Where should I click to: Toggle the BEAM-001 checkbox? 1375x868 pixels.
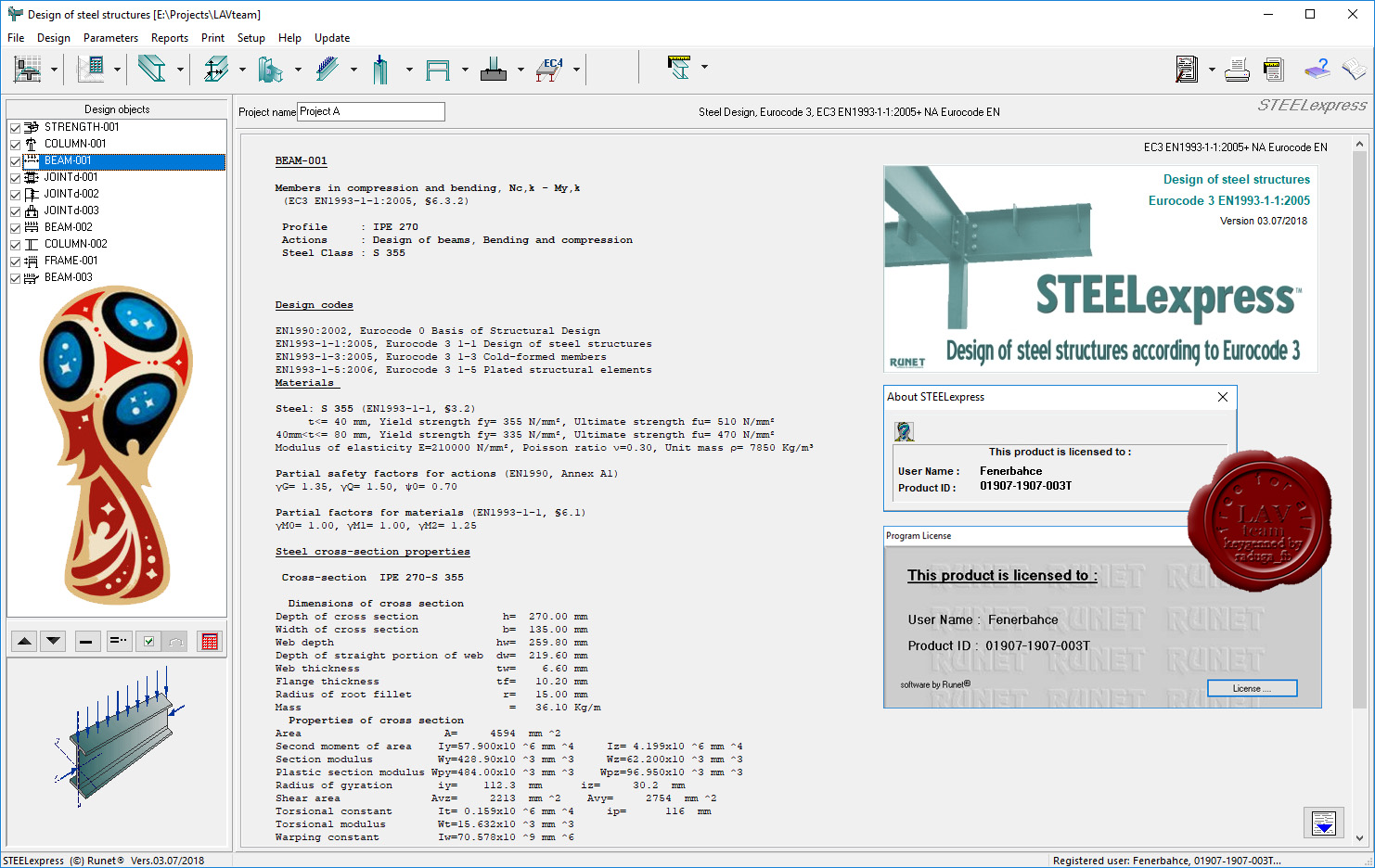15,161
